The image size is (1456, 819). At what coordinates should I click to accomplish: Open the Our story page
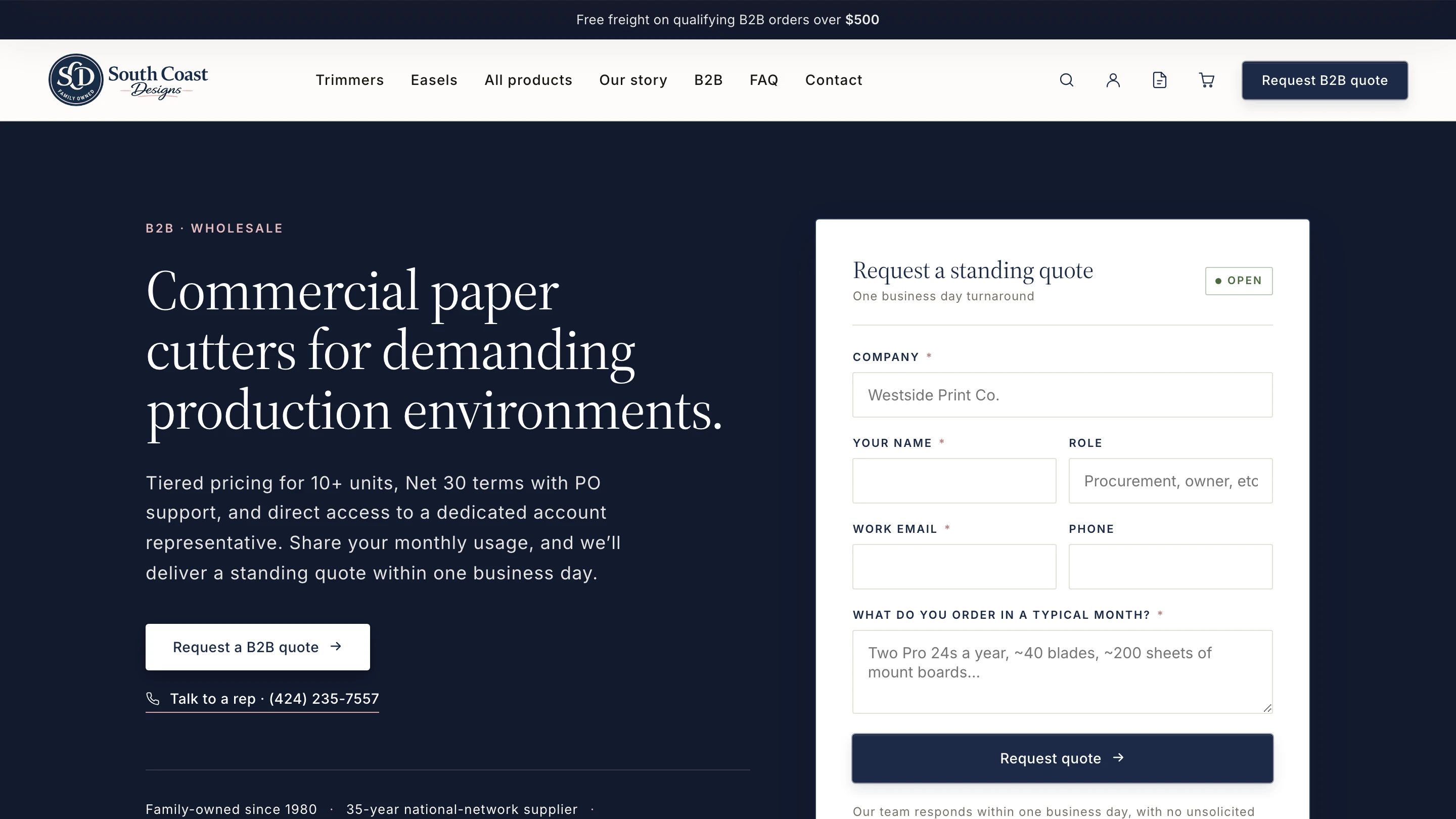633,80
